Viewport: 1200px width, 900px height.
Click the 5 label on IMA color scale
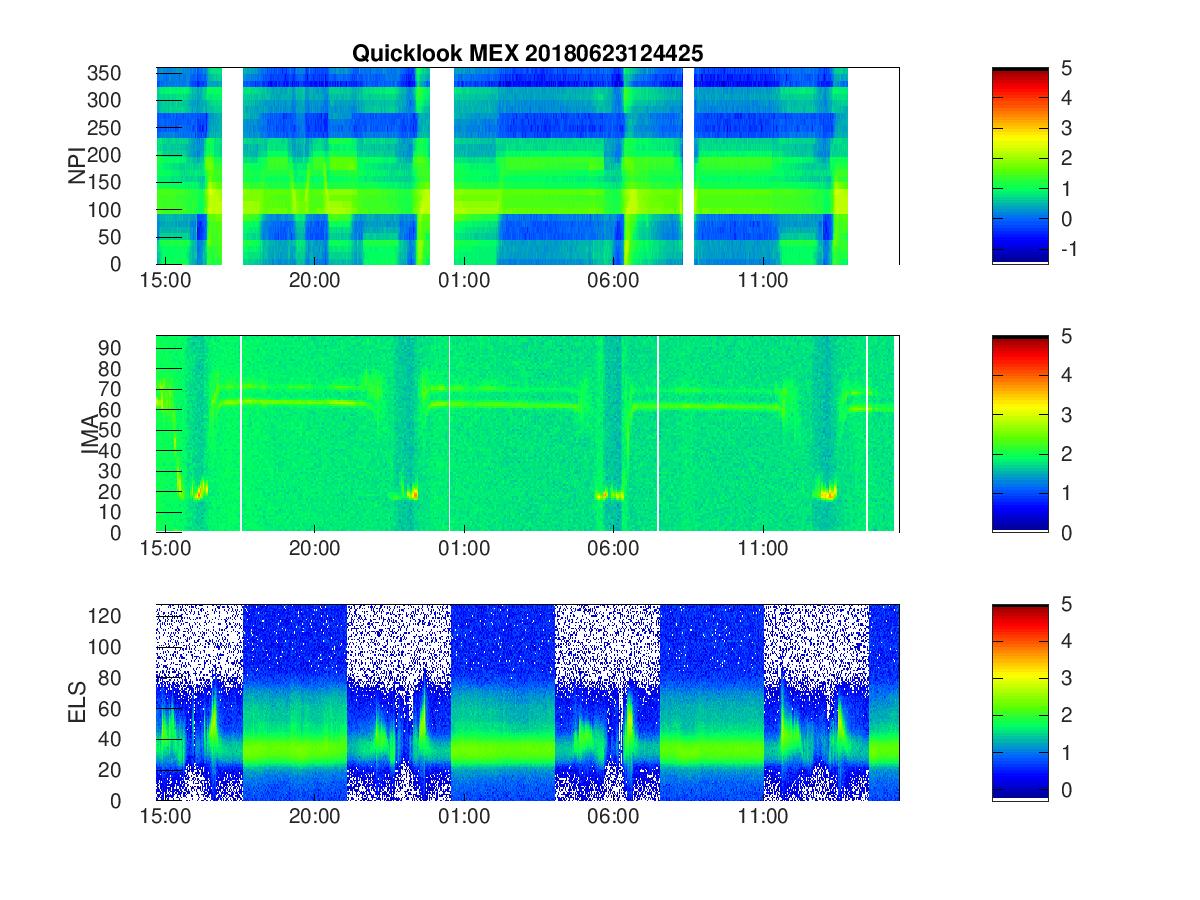pos(1066,336)
